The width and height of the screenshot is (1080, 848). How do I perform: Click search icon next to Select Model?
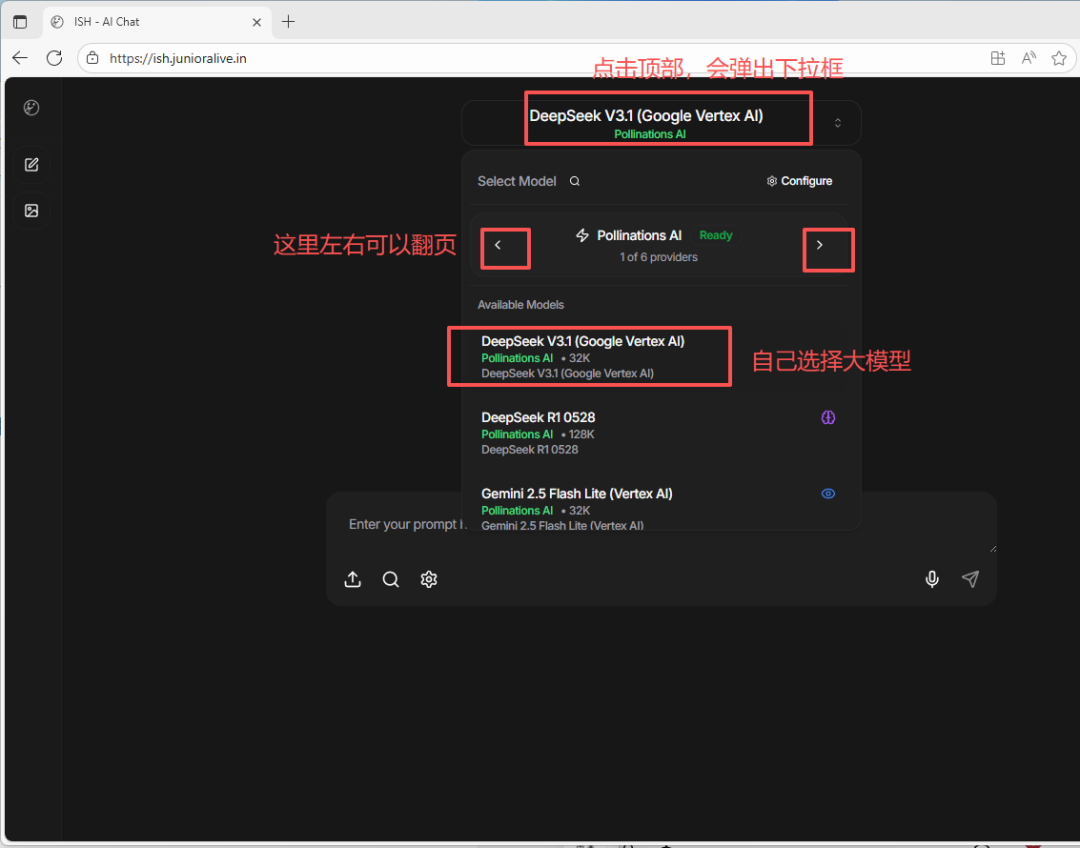click(x=575, y=181)
